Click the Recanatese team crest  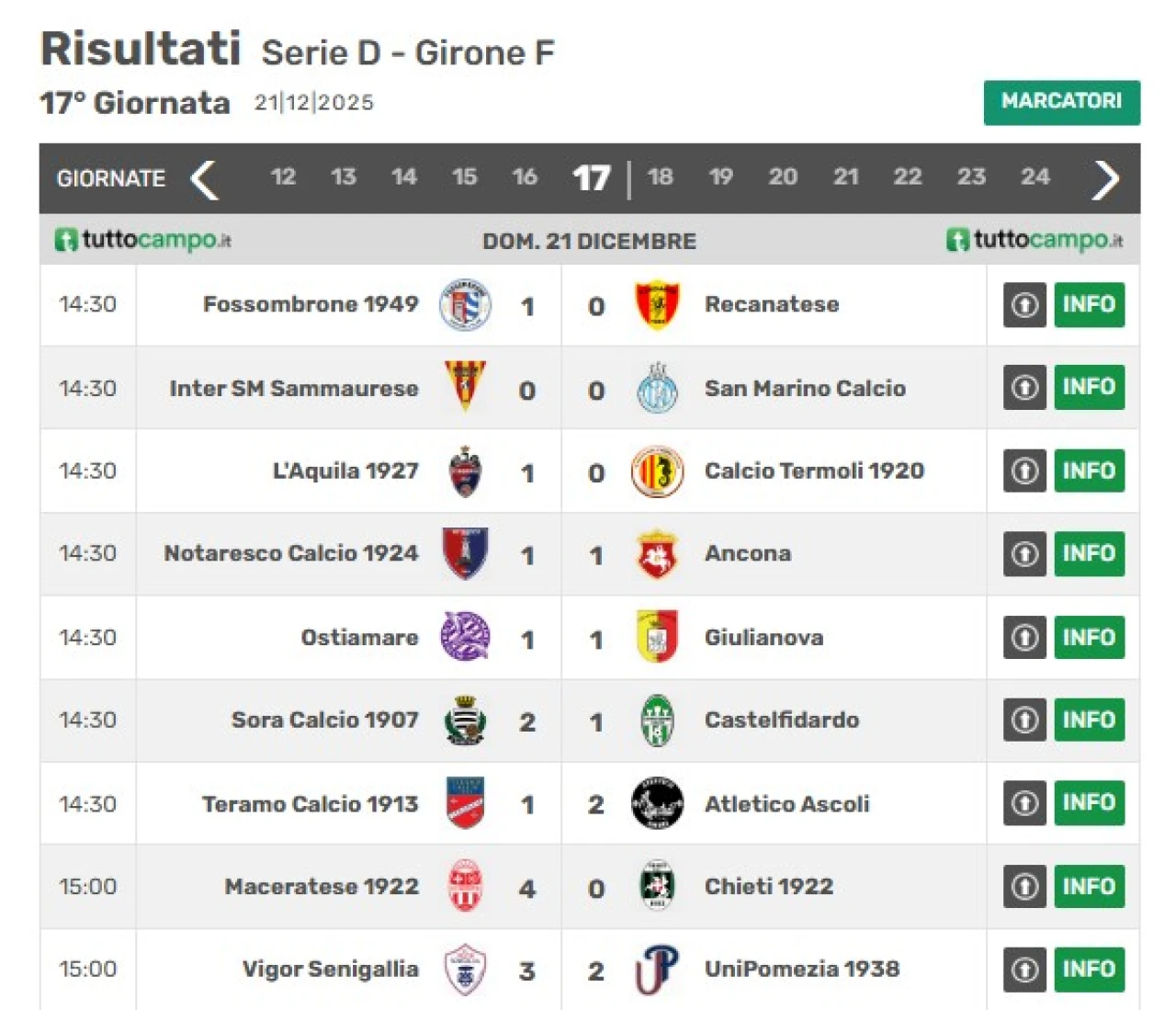[x=657, y=305]
